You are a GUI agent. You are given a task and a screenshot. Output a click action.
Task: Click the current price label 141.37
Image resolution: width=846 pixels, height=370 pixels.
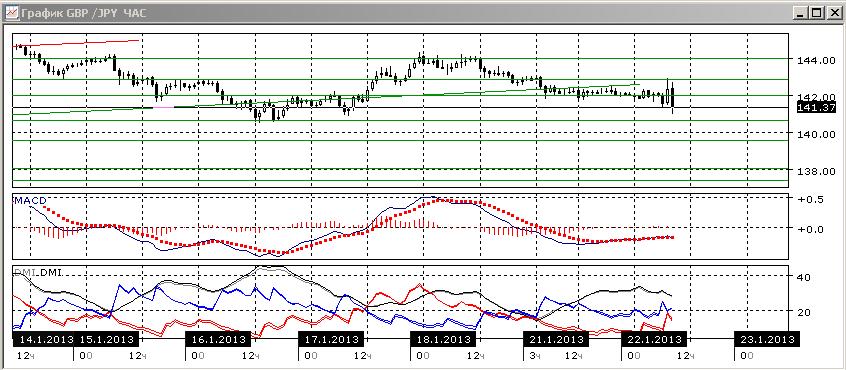click(x=816, y=108)
